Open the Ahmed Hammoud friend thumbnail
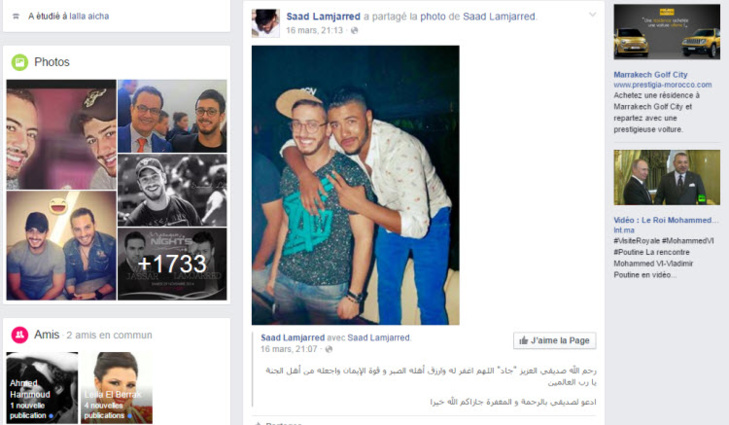This screenshot has width=729, height=425. [x=42, y=388]
